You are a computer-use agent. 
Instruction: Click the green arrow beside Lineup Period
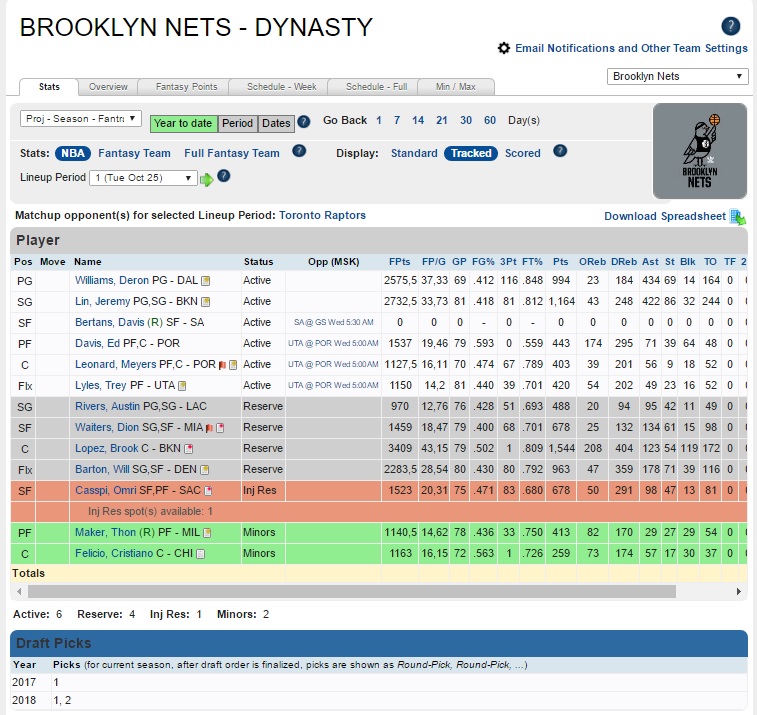pos(207,180)
